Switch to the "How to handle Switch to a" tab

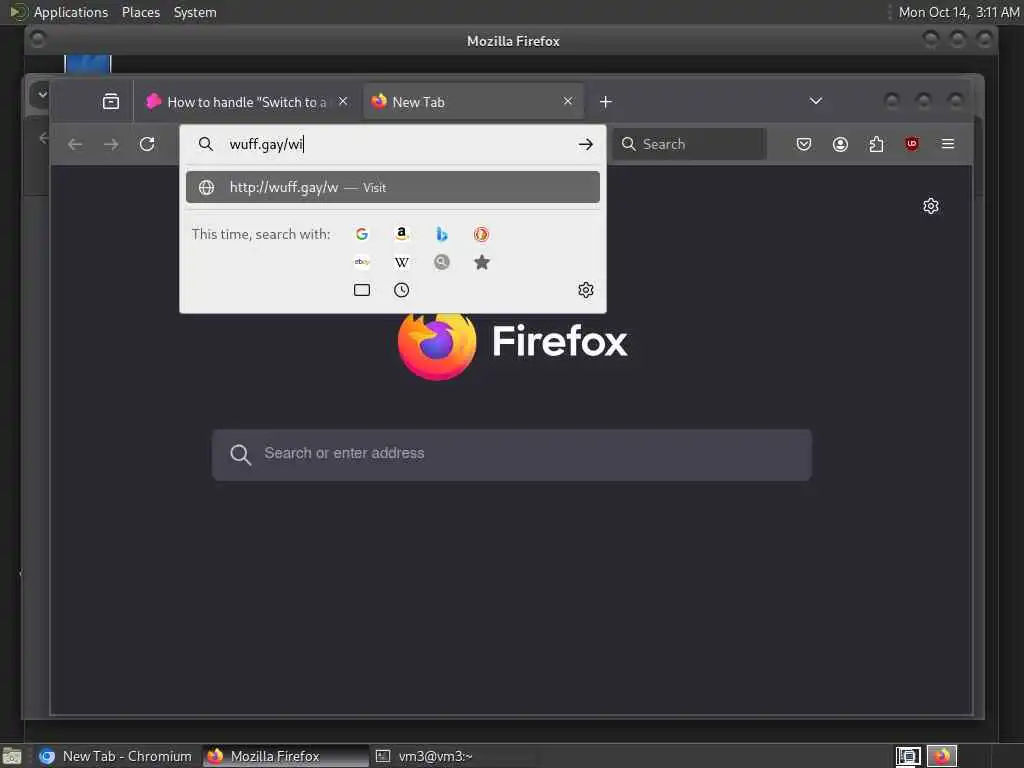tap(248, 102)
